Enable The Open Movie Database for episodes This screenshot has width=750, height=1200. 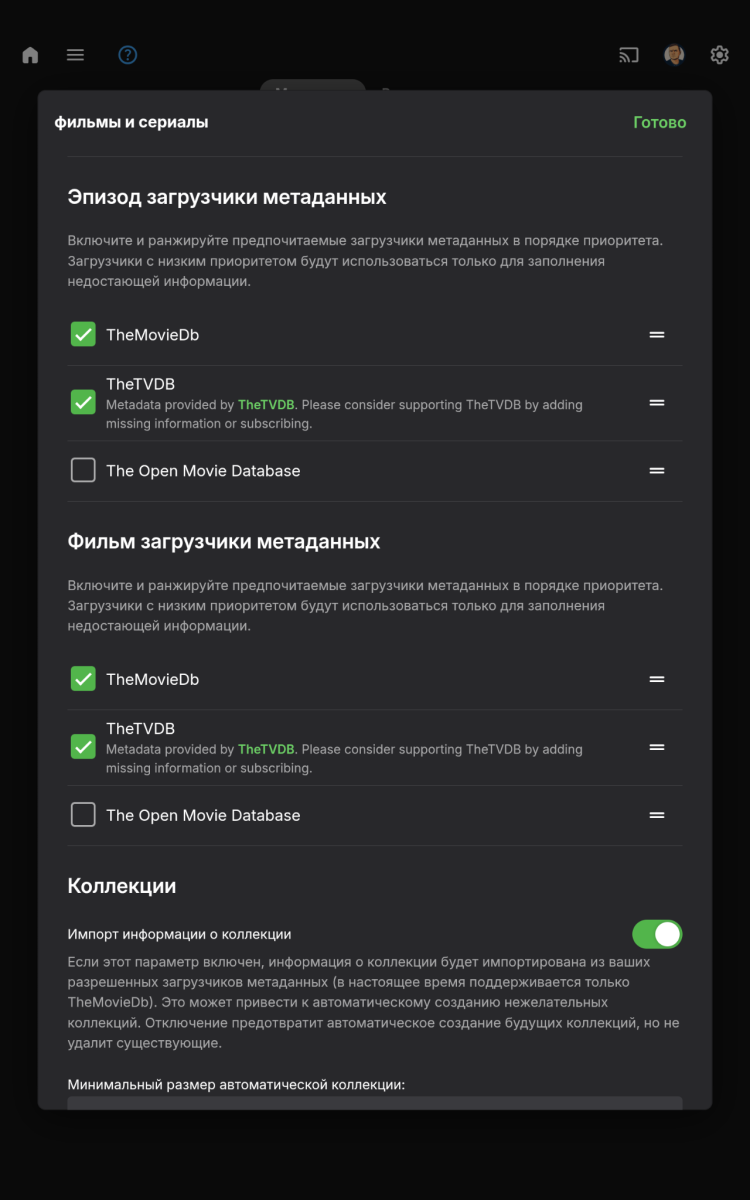pos(83,470)
